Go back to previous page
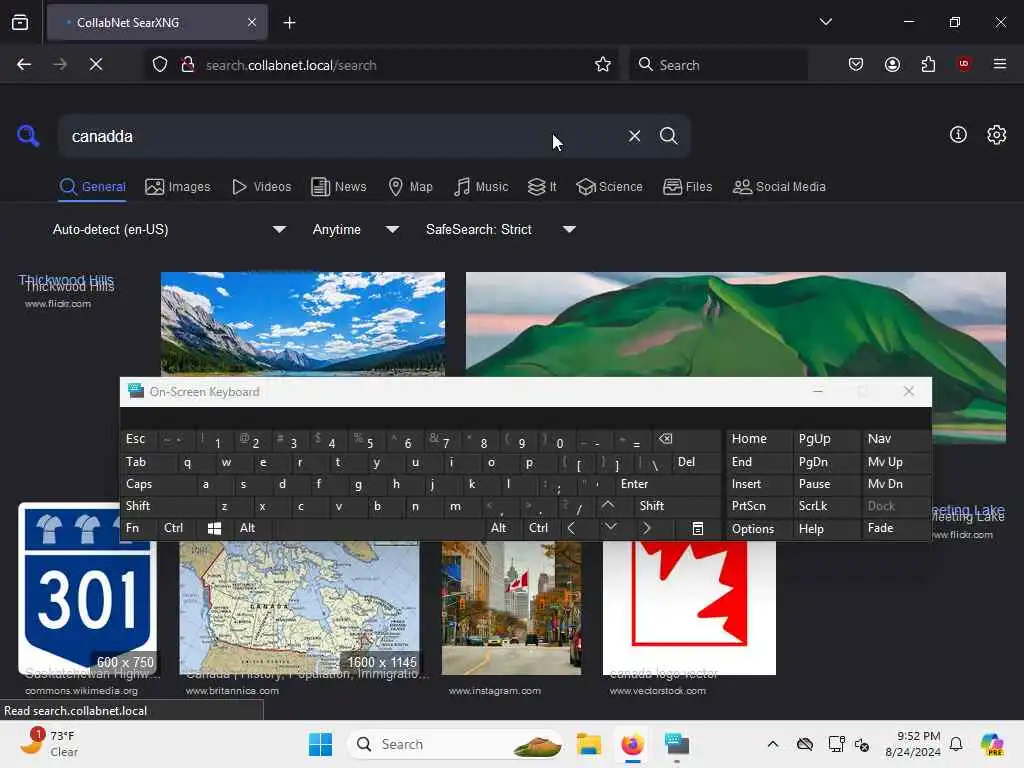 pos(24,64)
